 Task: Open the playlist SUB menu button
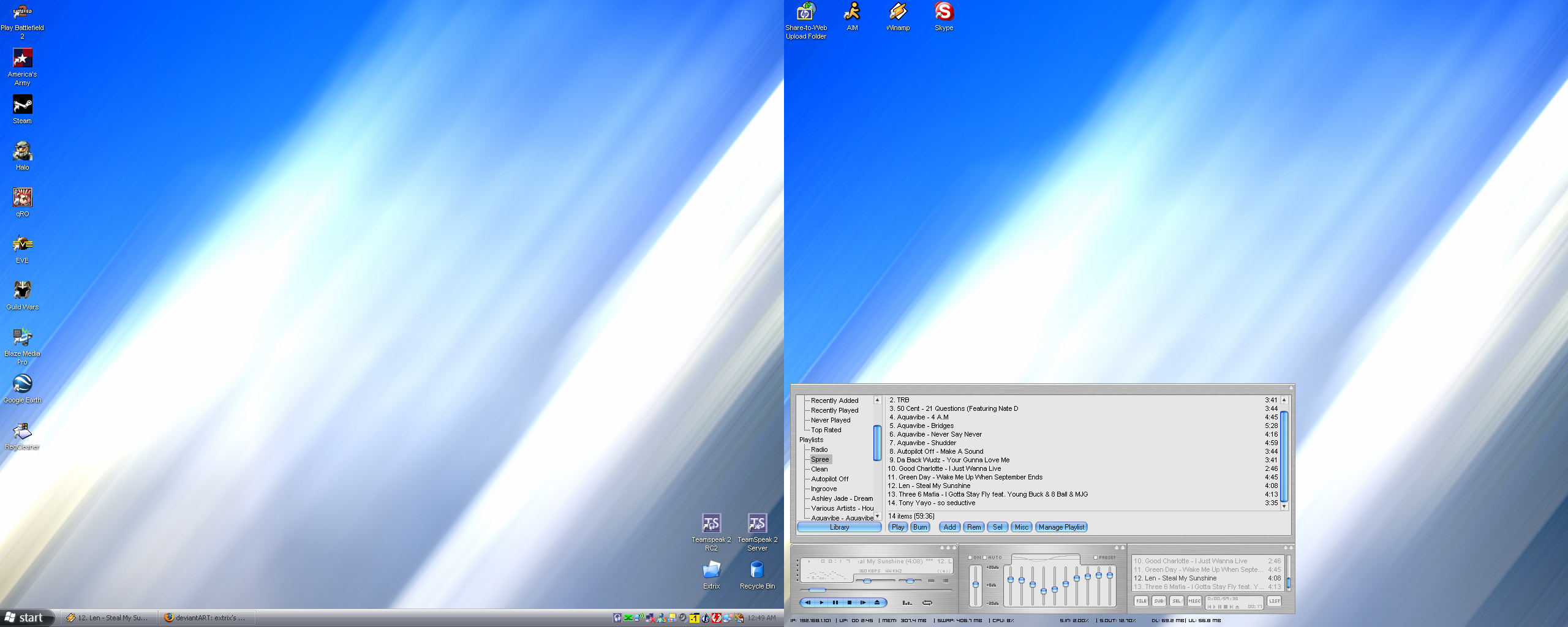click(1159, 601)
